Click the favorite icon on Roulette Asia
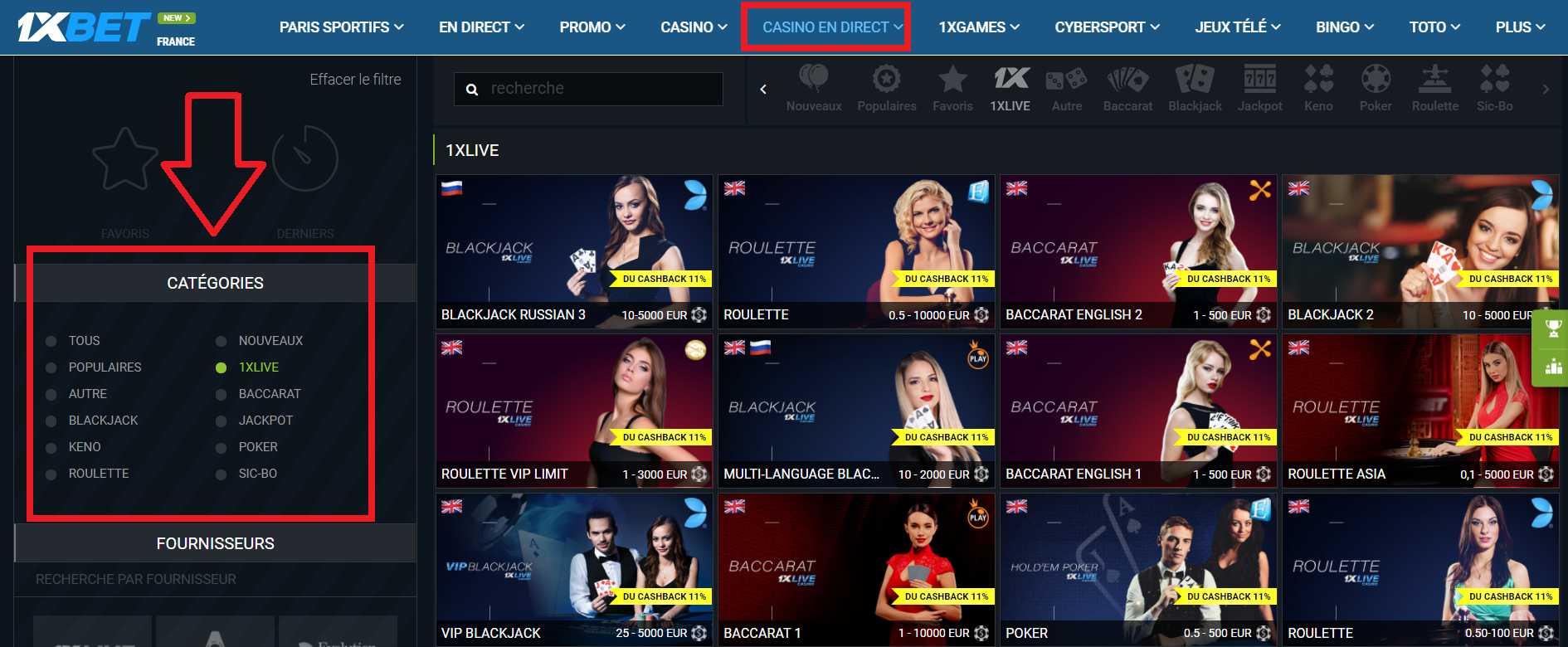 (x=1546, y=474)
